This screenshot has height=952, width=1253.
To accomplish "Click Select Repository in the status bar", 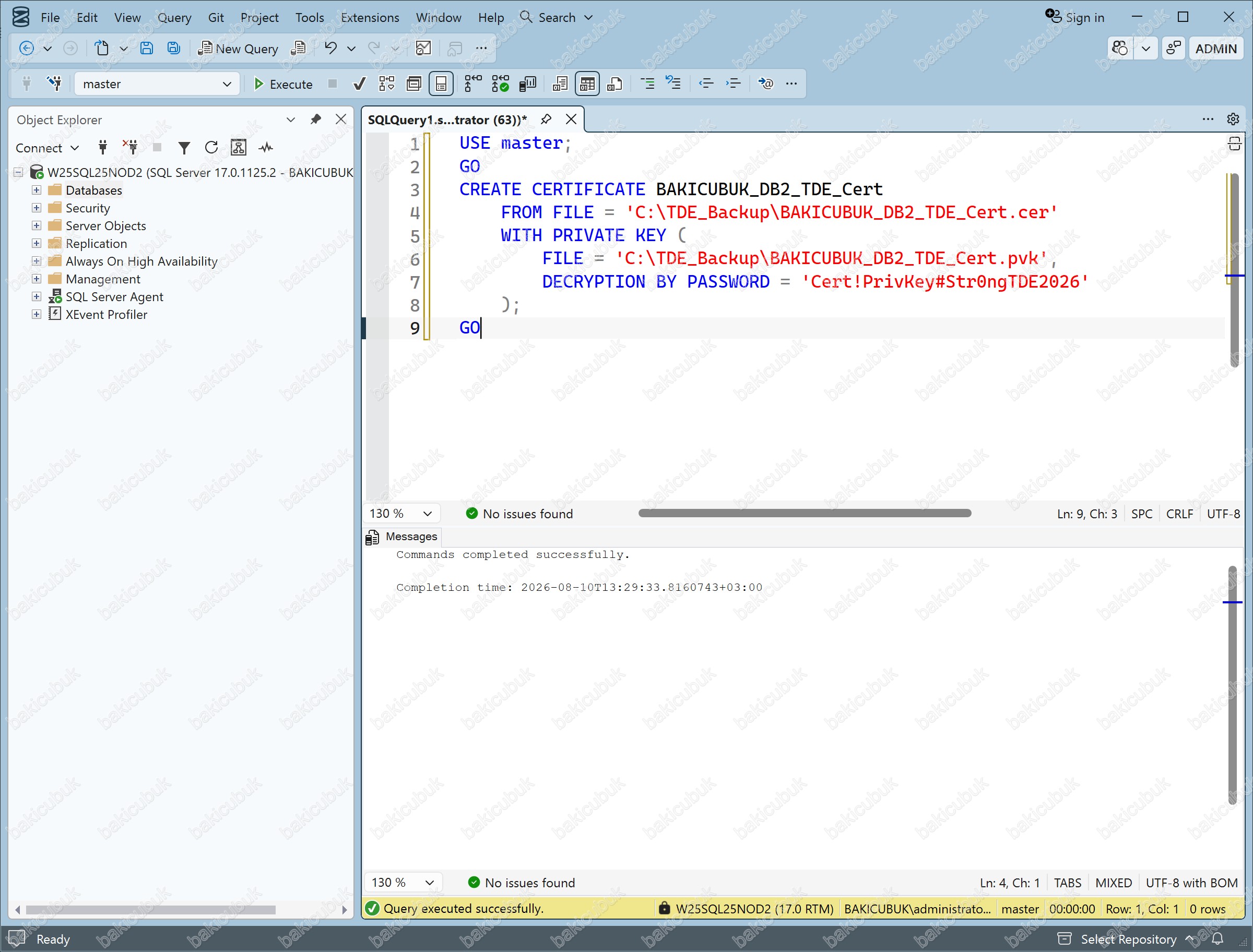I will (x=1125, y=939).
